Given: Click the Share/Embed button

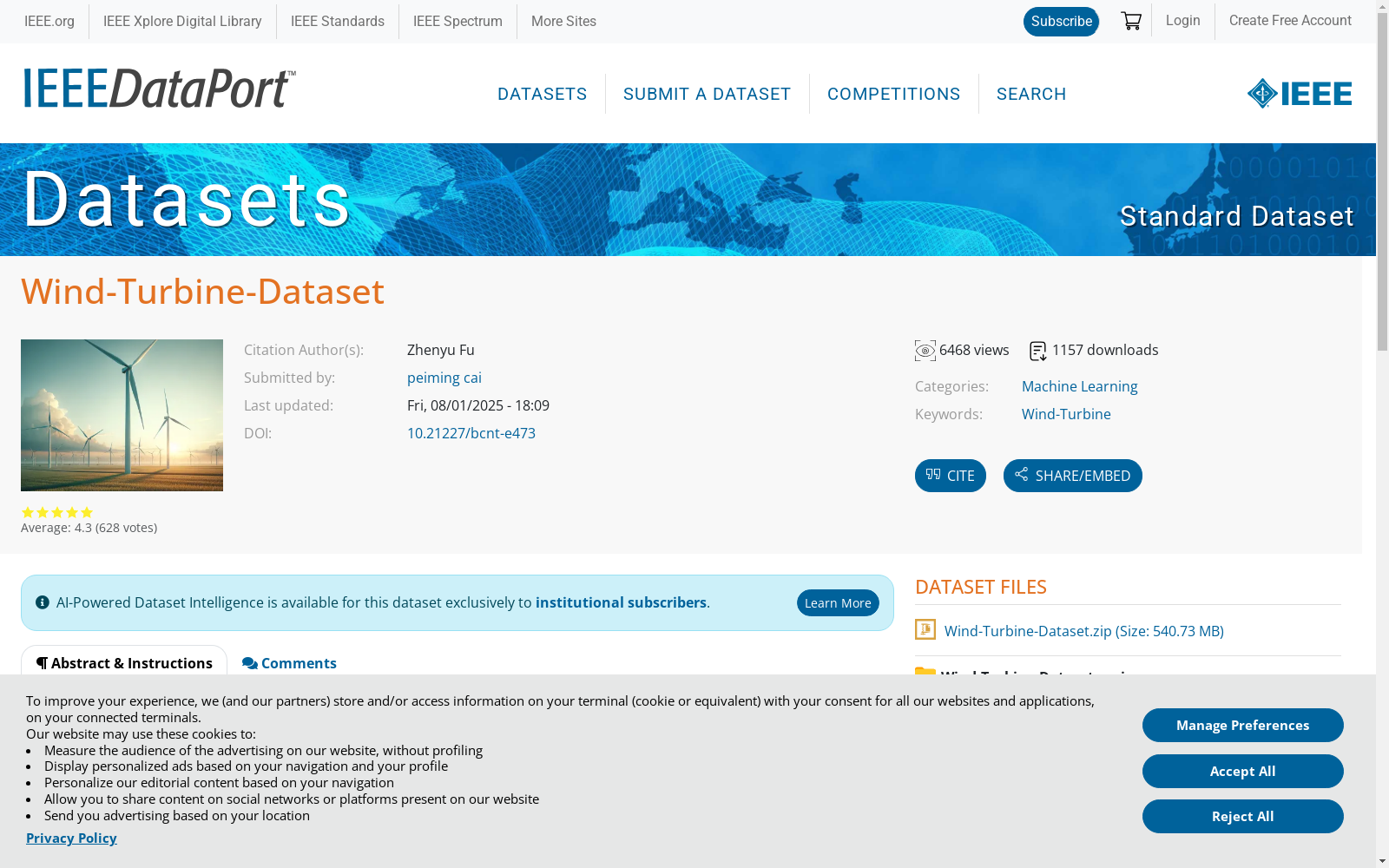Looking at the screenshot, I should tap(1073, 476).
